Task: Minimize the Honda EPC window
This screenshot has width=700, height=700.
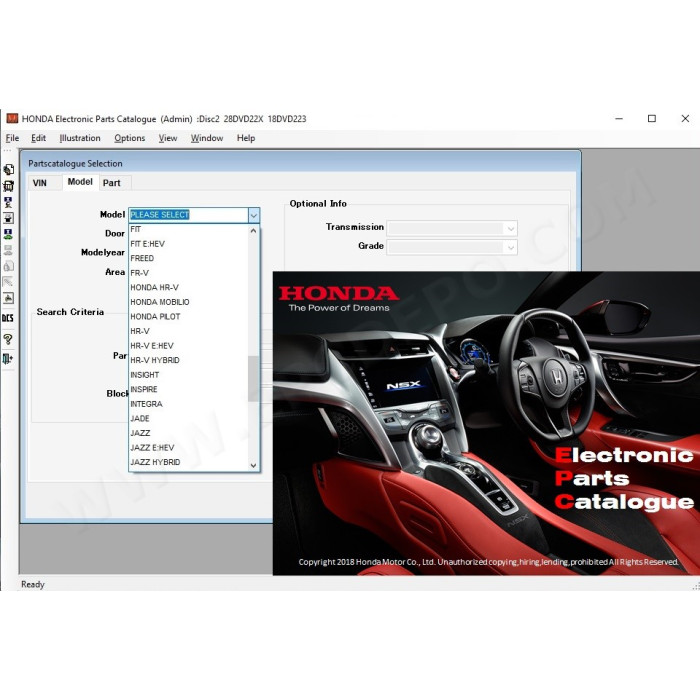Action: 619,118
